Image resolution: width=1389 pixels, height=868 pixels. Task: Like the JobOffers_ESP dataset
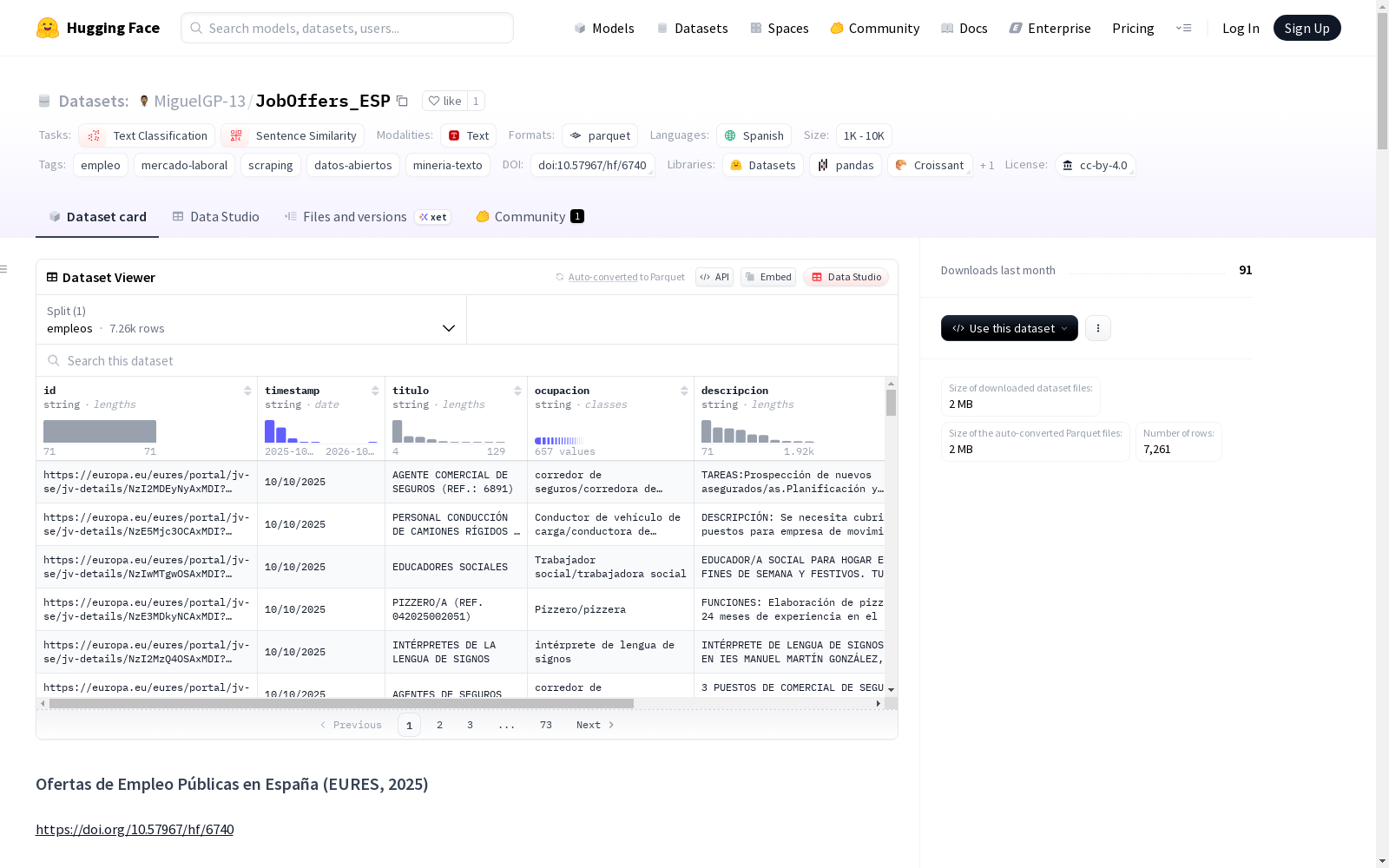point(444,101)
